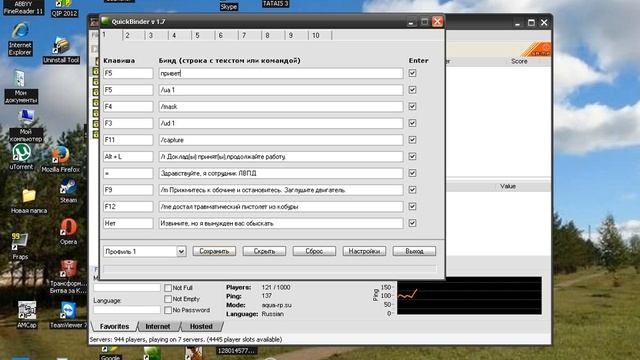Open Uninstall Tool desktop shortcut
This screenshot has height=360, width=640.
pos(61,51)
